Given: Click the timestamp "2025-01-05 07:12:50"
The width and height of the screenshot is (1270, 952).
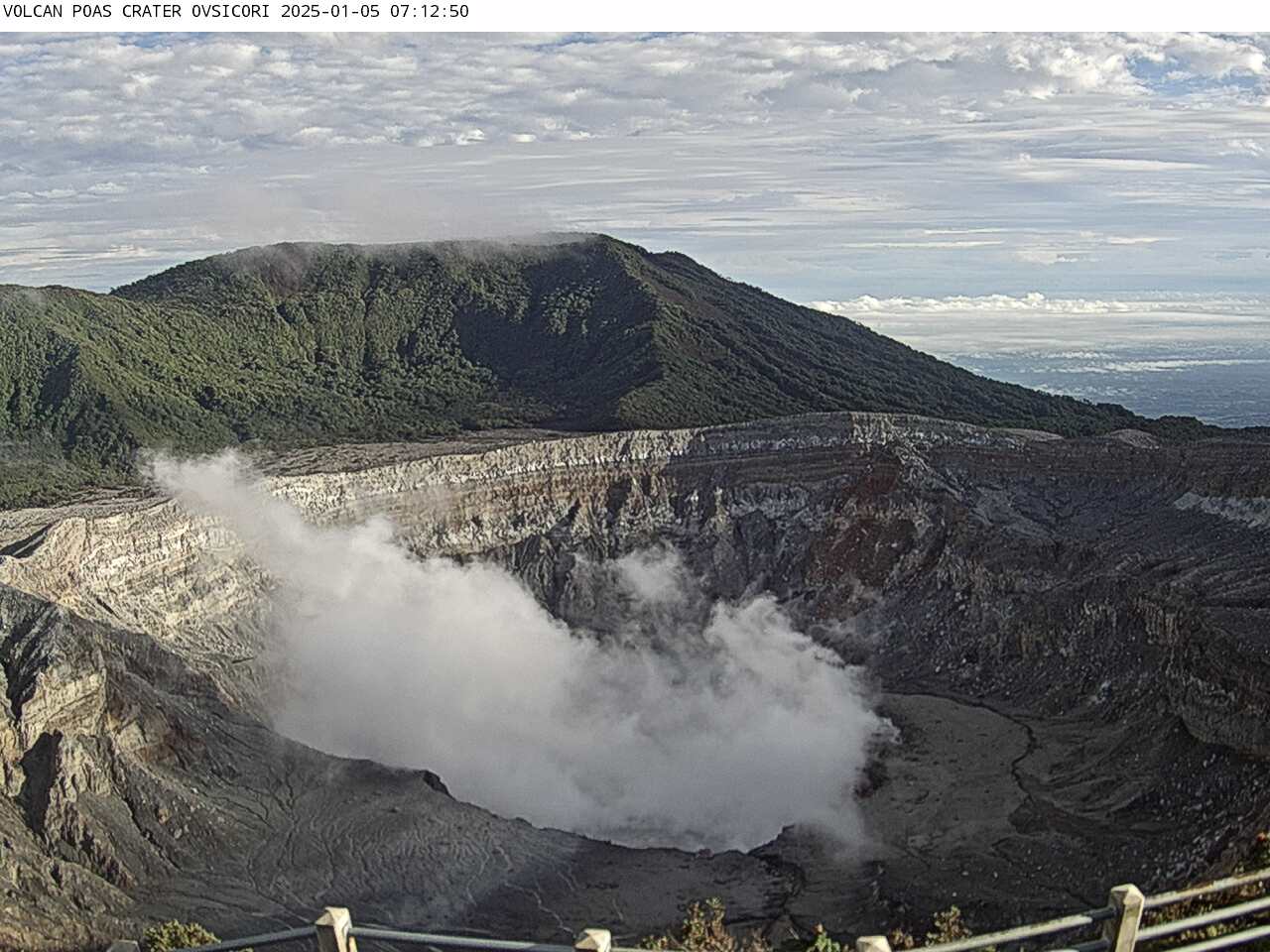Looking at the screenshot, I should (375, 12).
